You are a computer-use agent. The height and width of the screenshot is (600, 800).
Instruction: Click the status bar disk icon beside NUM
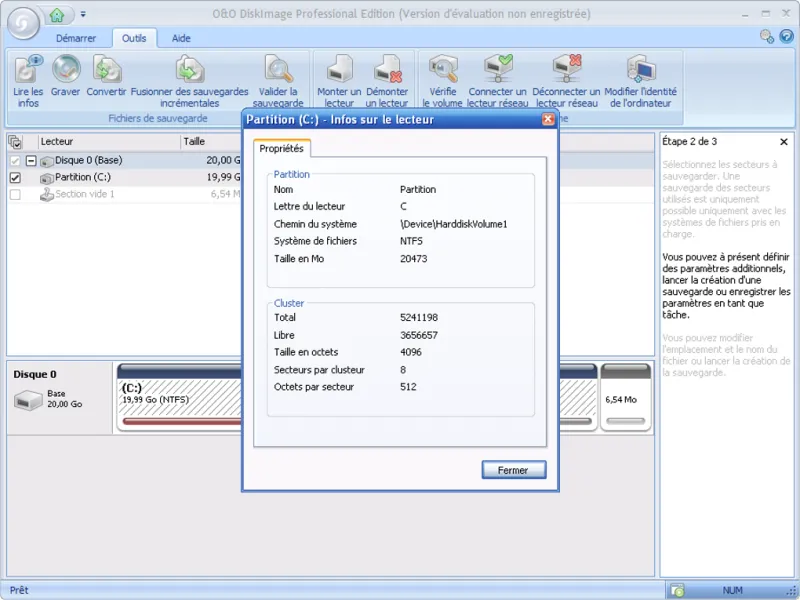[x=678, y=590]
